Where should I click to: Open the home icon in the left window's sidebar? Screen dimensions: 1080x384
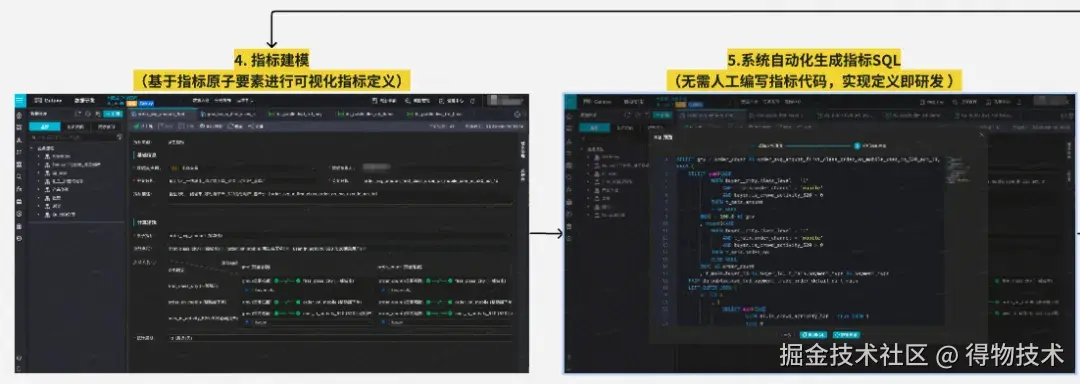click(x=19, y=115)
